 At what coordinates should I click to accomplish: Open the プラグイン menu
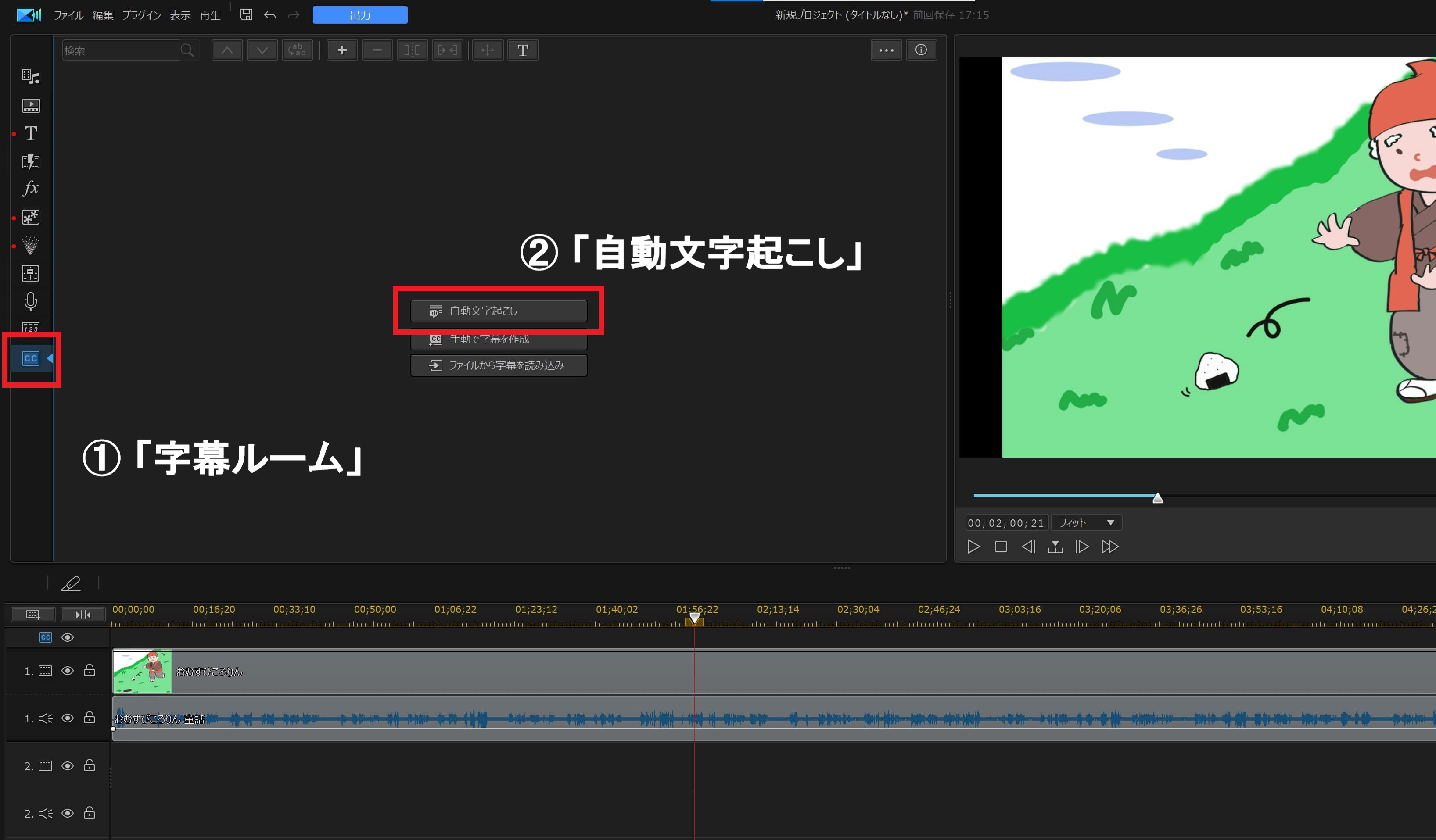[x=141, y=15]
